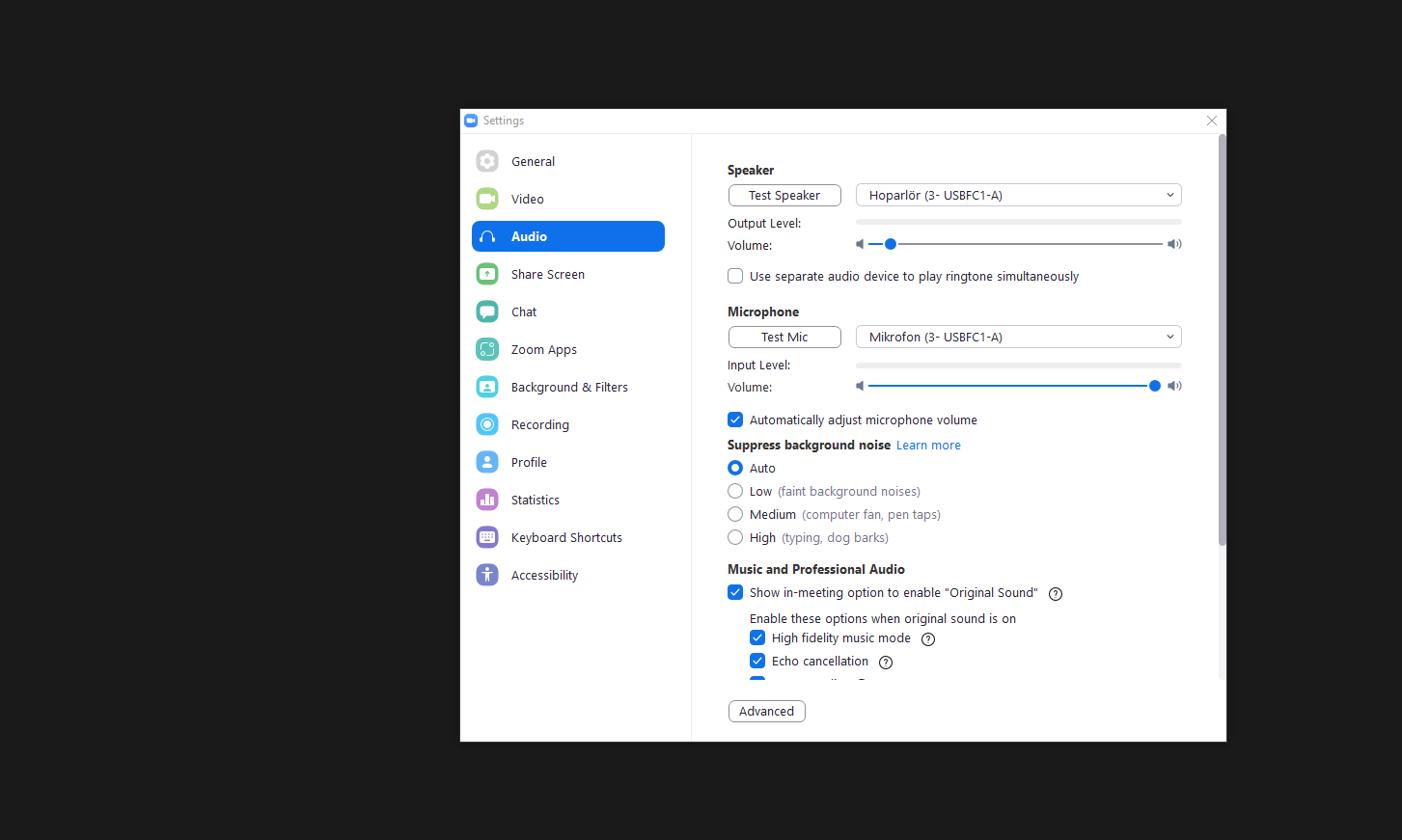Viewport: 1402px width, 840px height.
Task: Click the Chat bubble icon
Action: 487,312
